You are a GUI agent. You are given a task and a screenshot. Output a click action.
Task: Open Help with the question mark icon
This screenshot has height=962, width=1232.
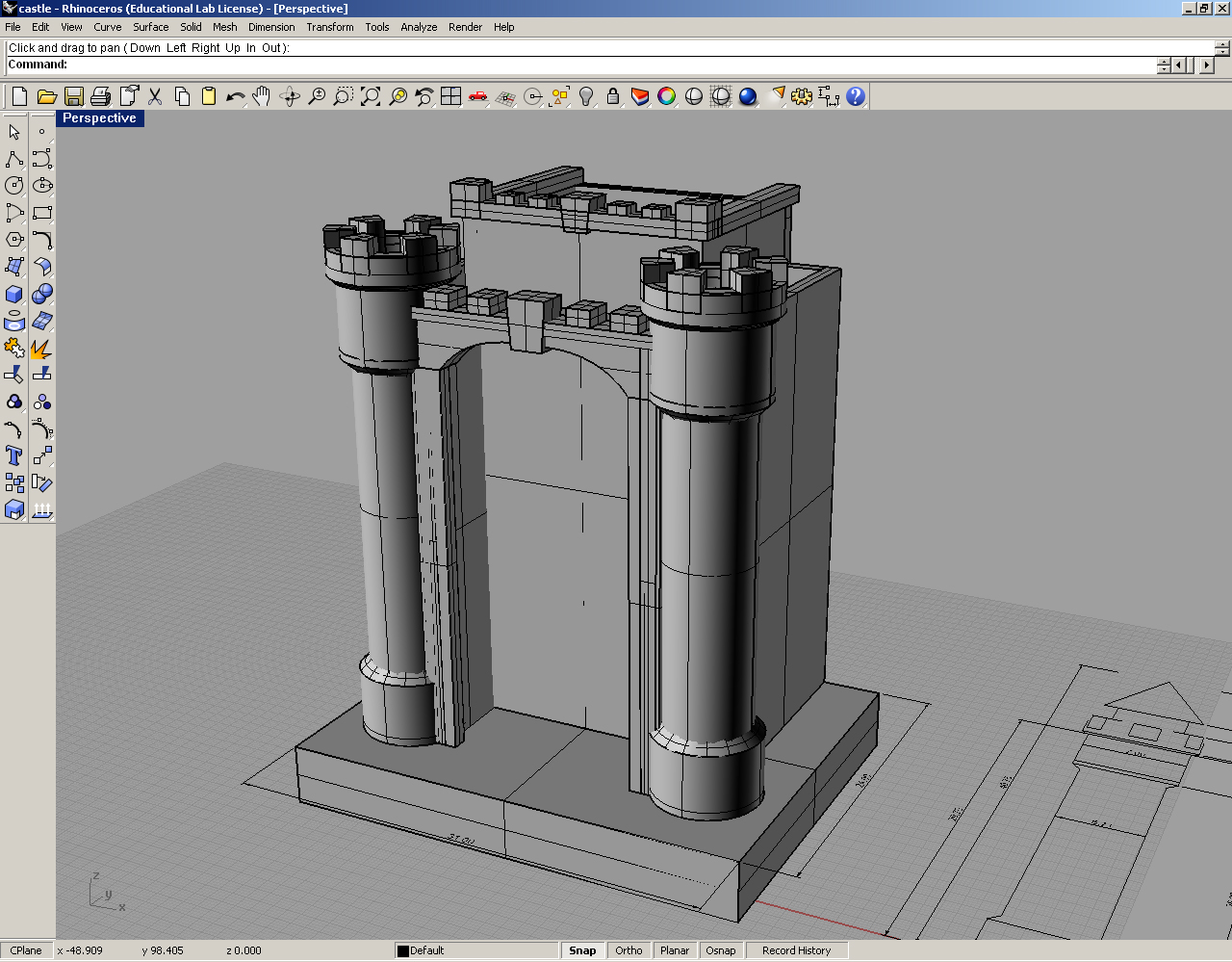tap(856, 96)
